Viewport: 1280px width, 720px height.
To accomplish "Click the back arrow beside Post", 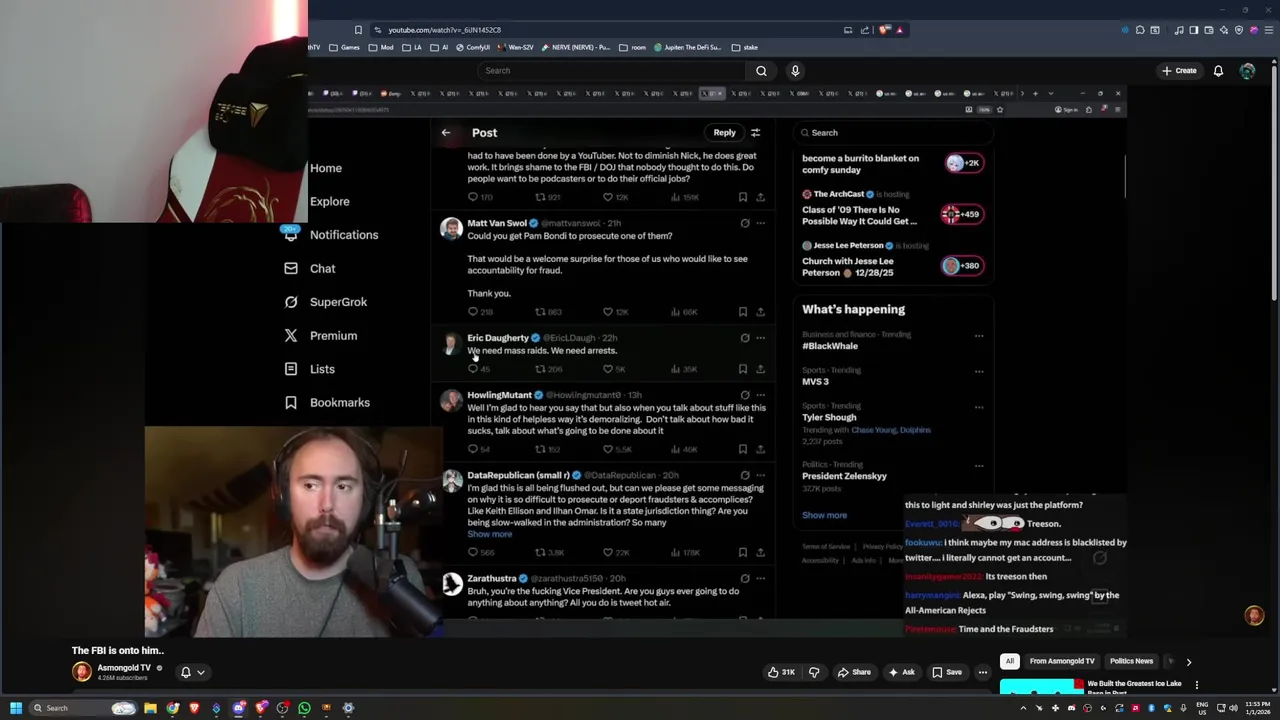I will click(446, 132).
